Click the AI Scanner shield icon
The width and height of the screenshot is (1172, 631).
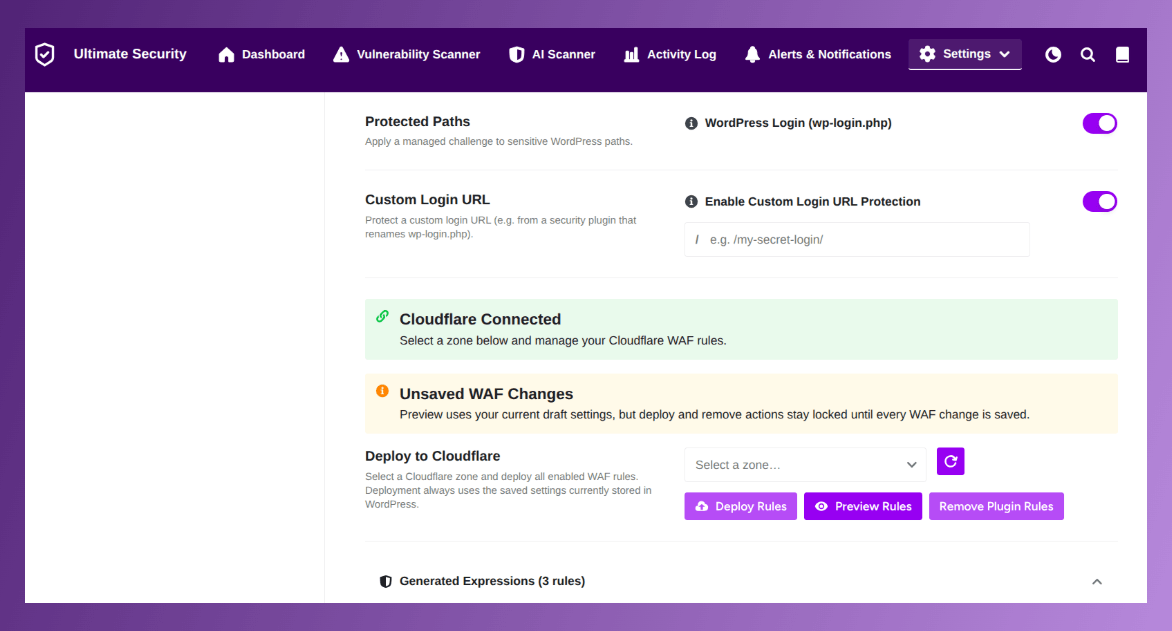tap(516, 55)
